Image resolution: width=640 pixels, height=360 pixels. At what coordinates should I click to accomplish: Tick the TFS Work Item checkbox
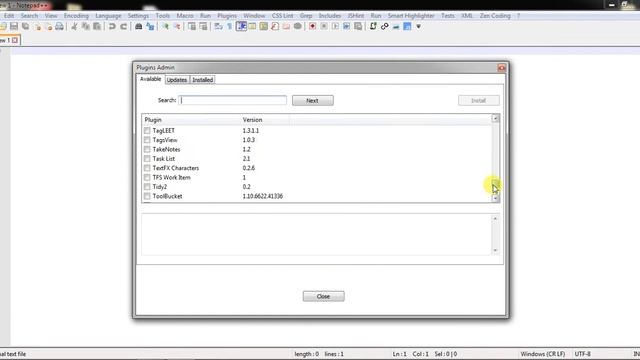pos(147,178)
